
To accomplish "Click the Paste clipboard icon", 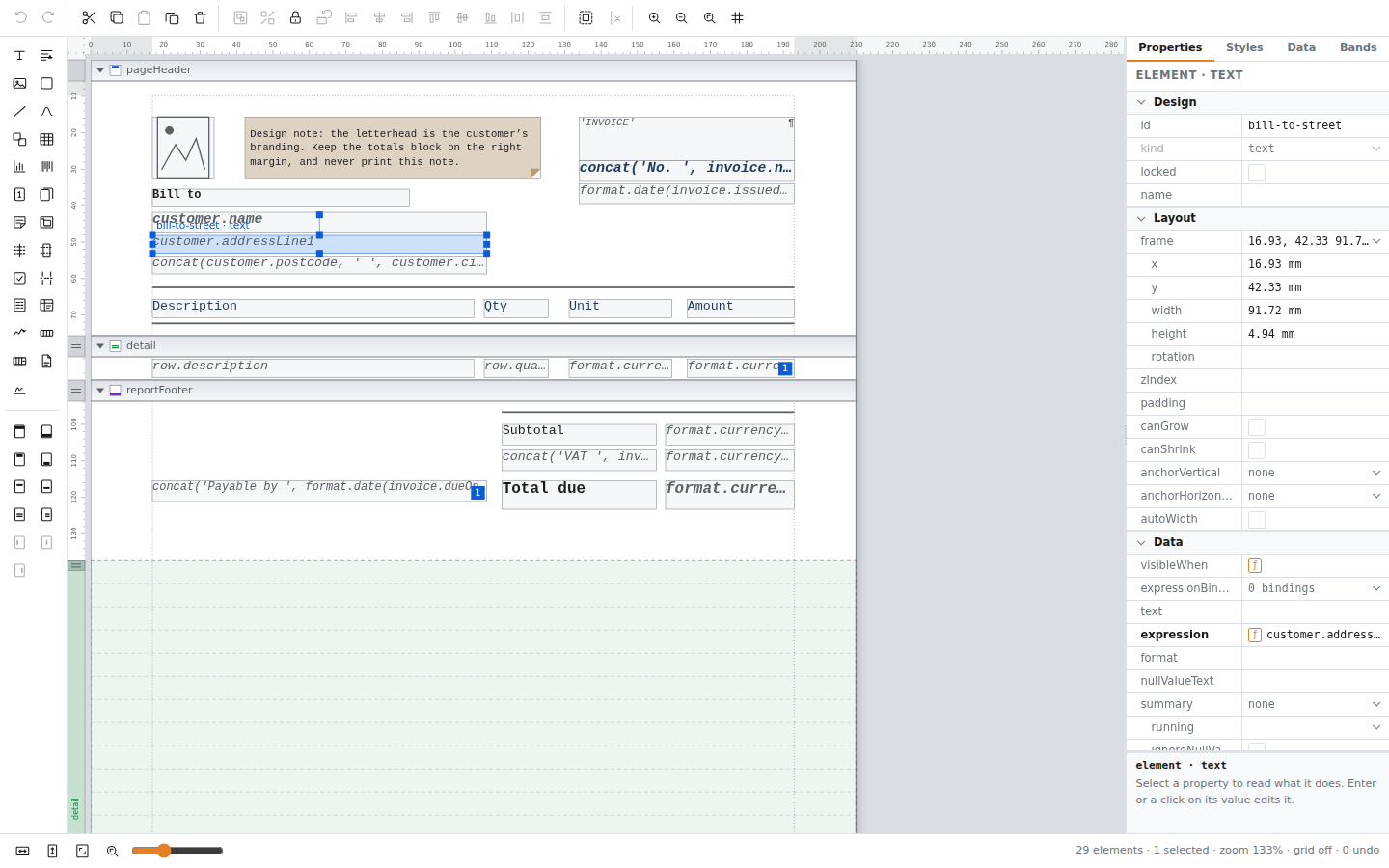I will coord(144,17).
